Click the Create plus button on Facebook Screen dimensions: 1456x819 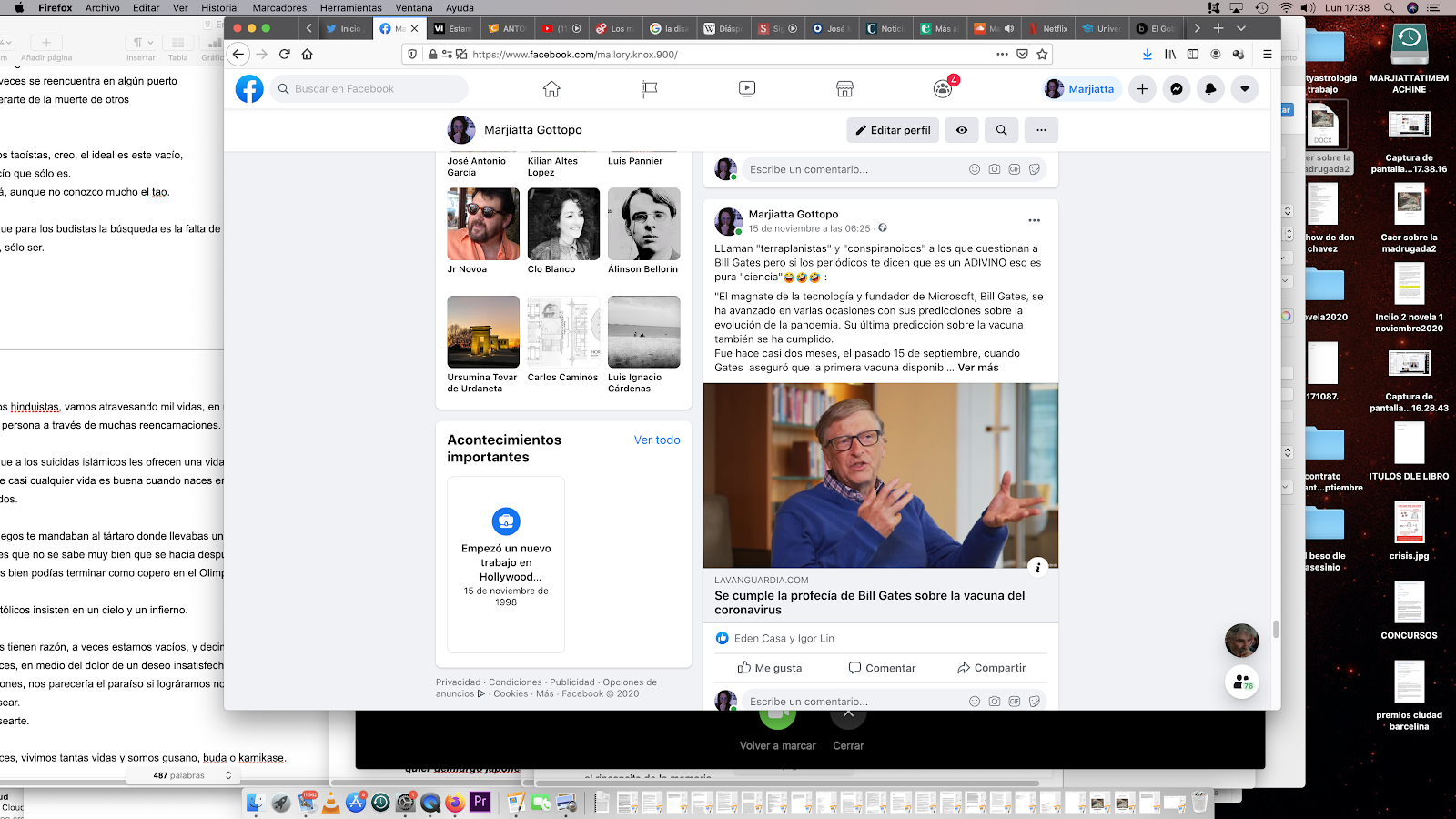point(1142,89)
